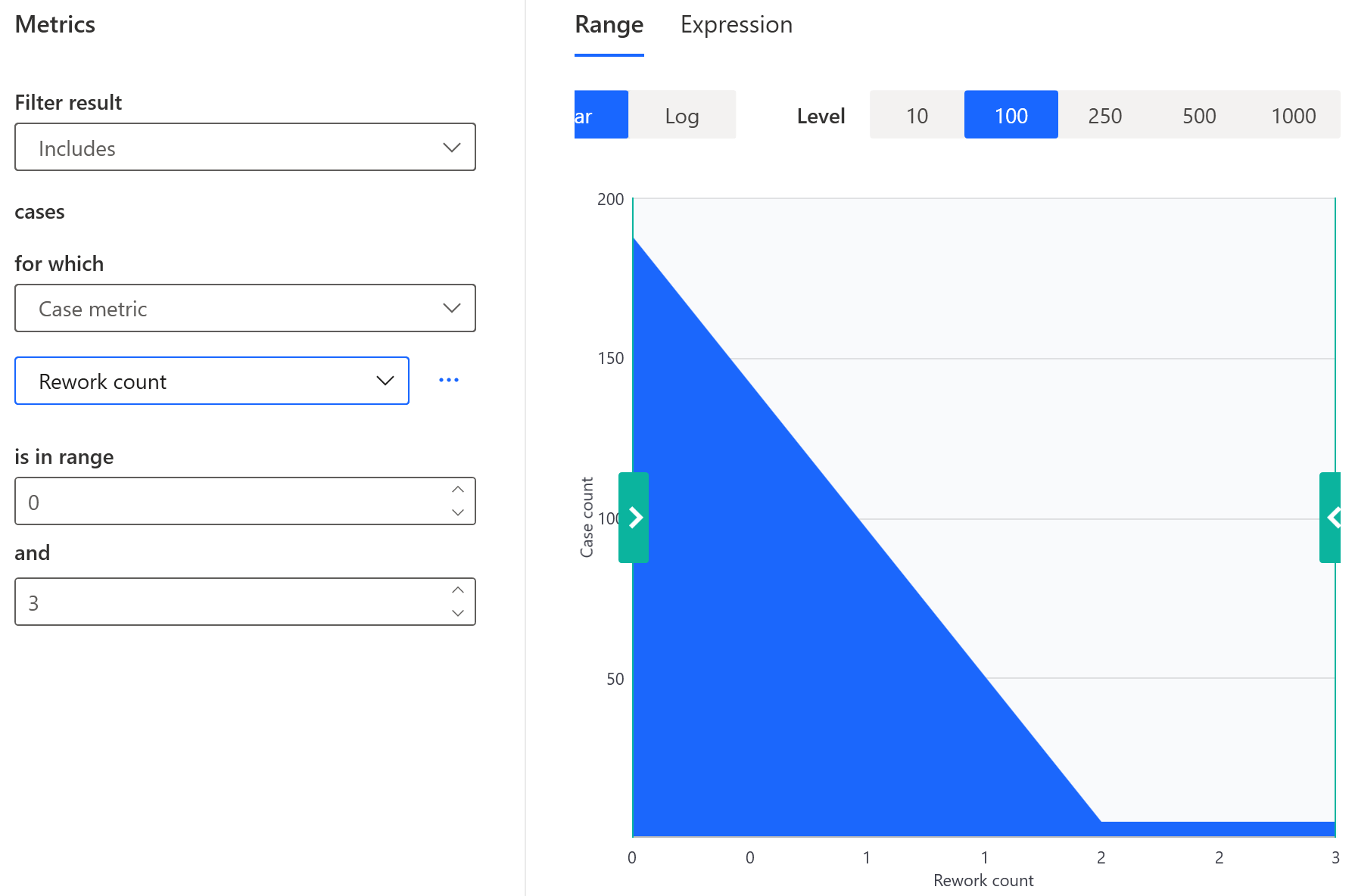Viewport: 1355px width, 896px height.
Task: Open the Case metric dropdown
Action: pyautogui.click(x=245, y=308)
